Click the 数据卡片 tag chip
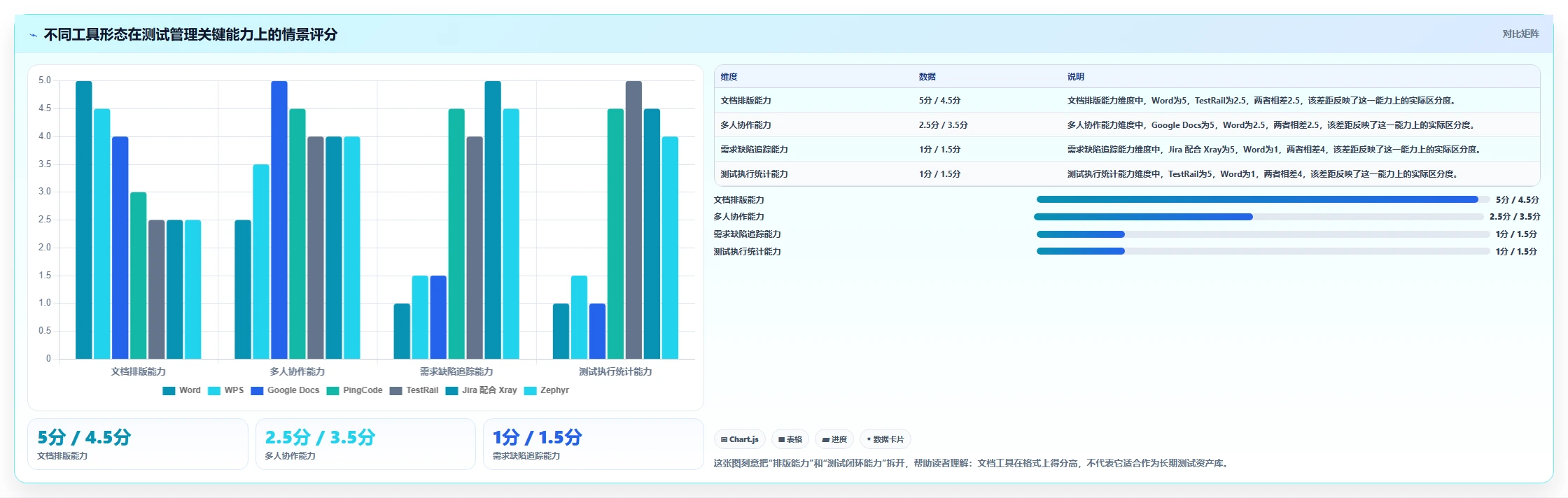 (885, 439)
